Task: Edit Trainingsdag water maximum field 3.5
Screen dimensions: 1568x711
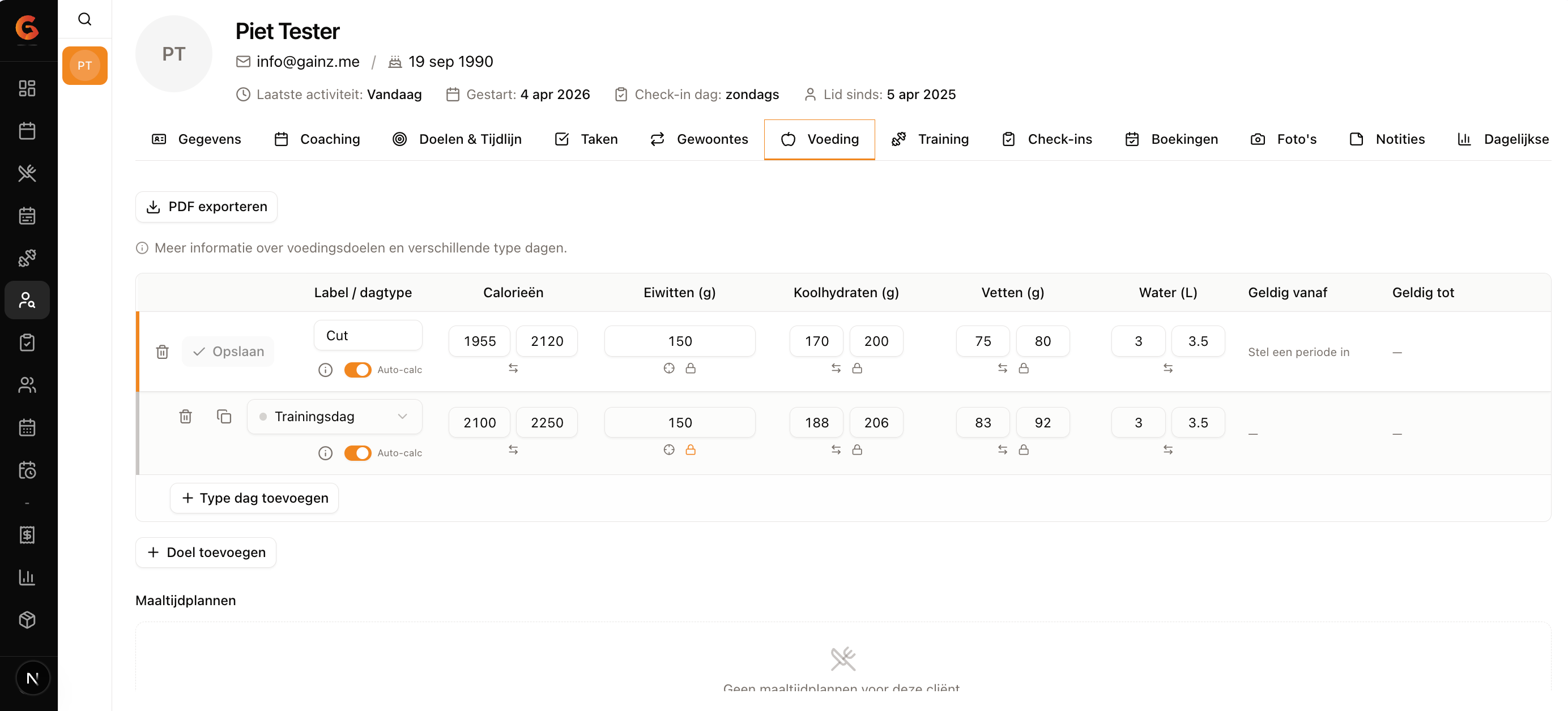Action: pyautogui.click(x=1198, y=423)
